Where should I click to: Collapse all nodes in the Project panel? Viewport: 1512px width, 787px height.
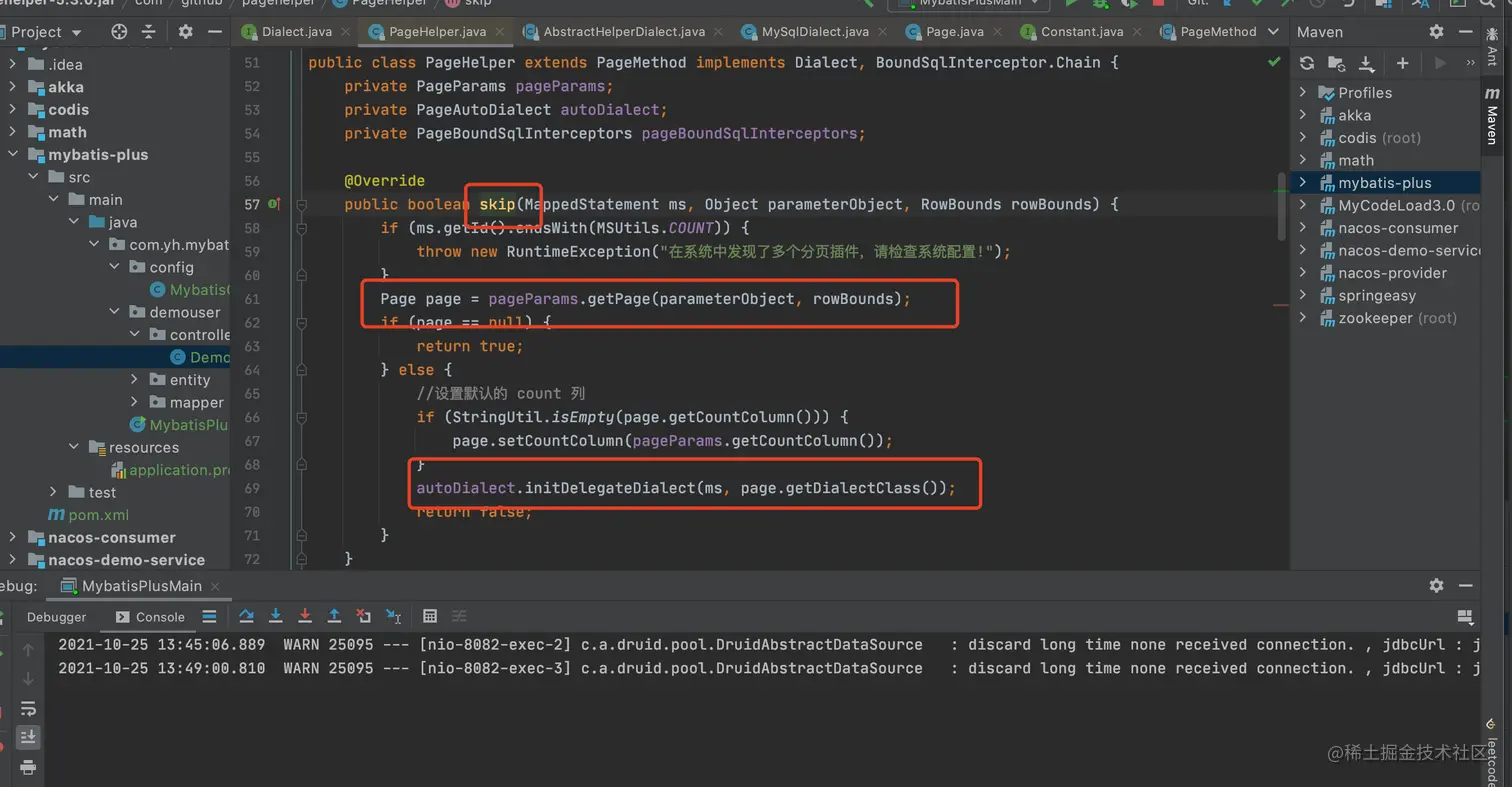point(149,32)
